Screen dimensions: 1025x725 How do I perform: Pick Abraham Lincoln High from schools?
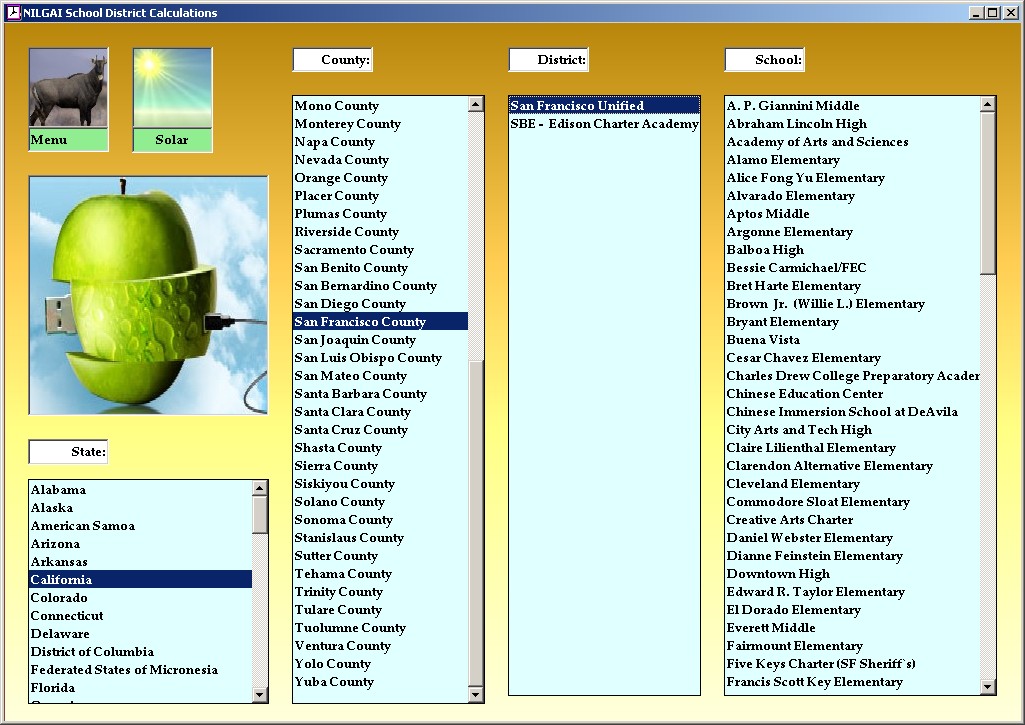[796, 124]
